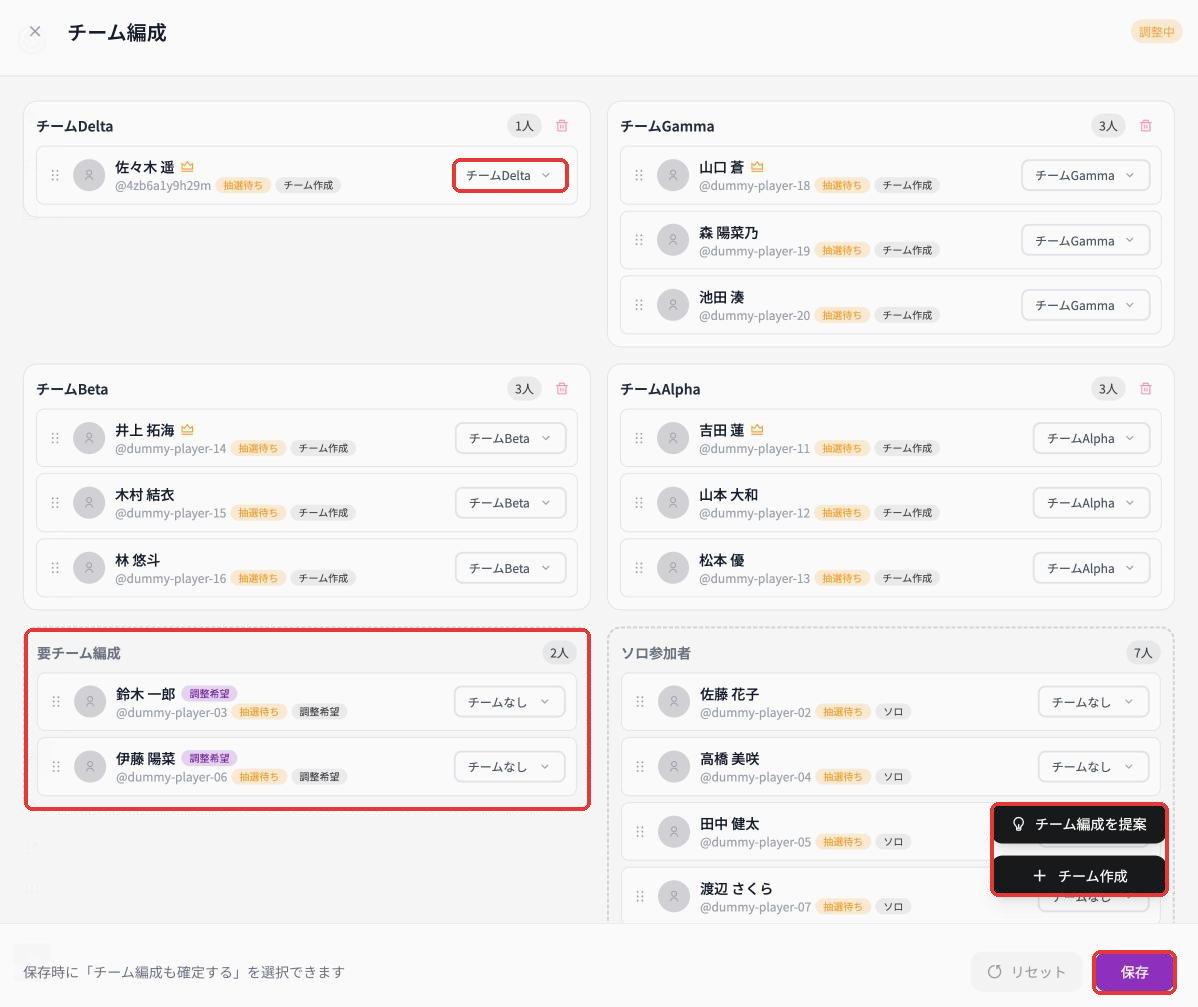The image size is (1198, 1007).
Task: Click the avatar of 木村 結衣
Action: click(89, 503)
